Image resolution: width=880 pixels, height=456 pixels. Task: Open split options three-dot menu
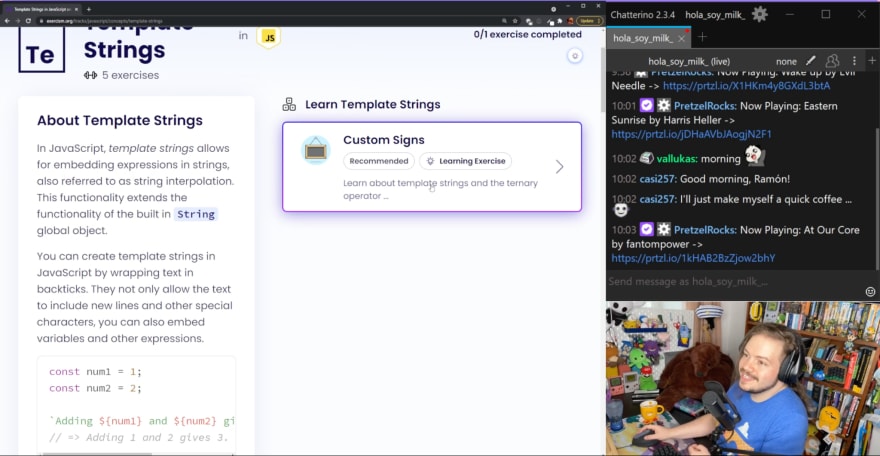tap(854, 61)
